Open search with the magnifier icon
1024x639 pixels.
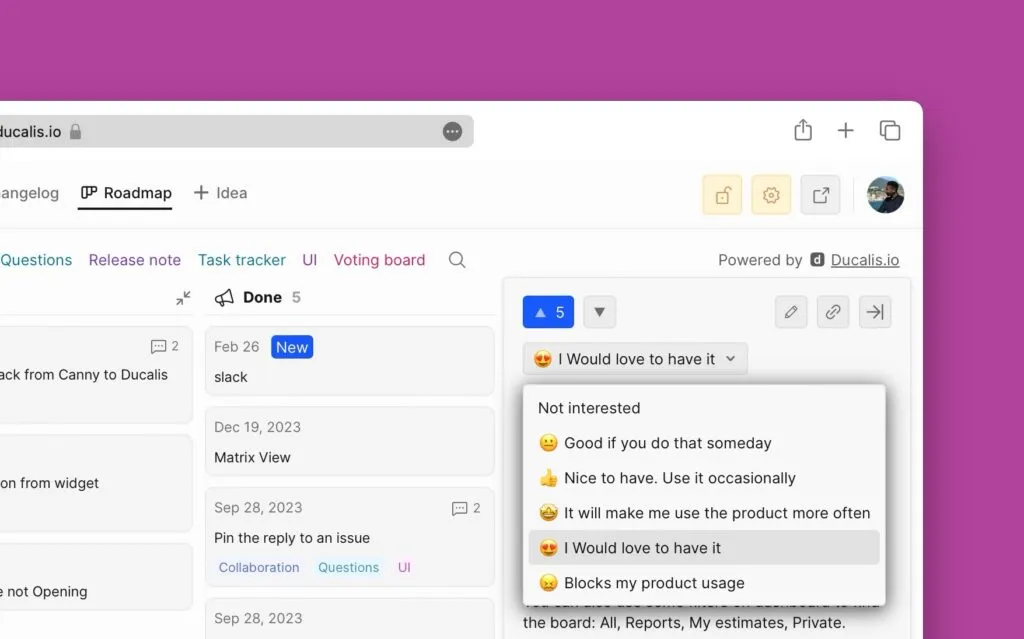click(457, 260)
